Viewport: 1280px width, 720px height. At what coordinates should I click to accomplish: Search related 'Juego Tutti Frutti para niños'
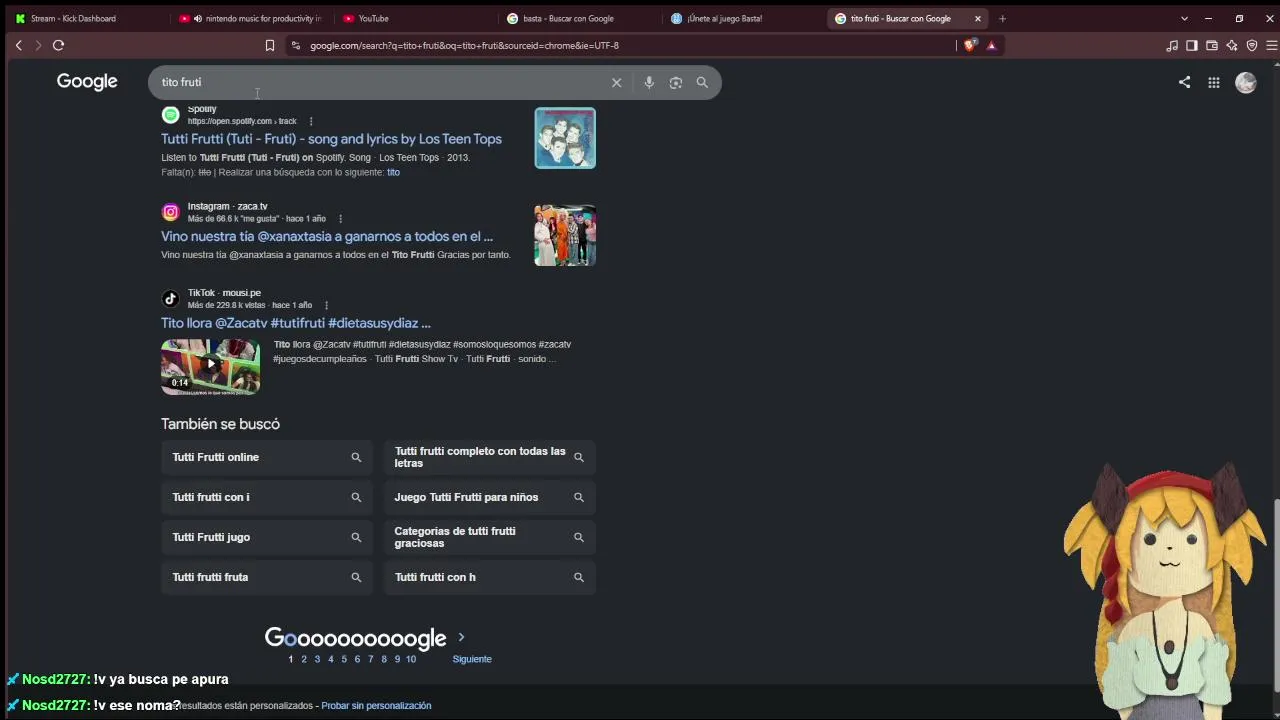tap(490, 497)
